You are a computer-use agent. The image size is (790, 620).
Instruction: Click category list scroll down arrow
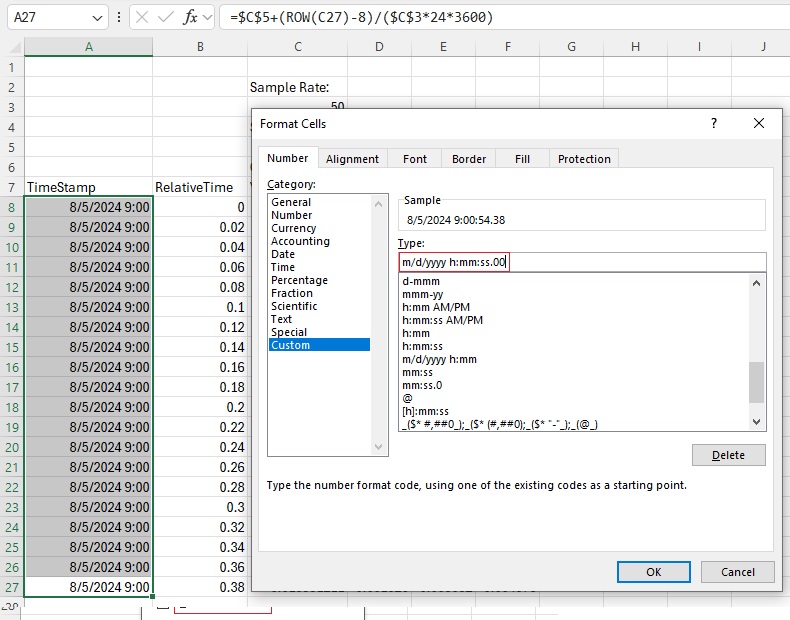click(379, 447)
